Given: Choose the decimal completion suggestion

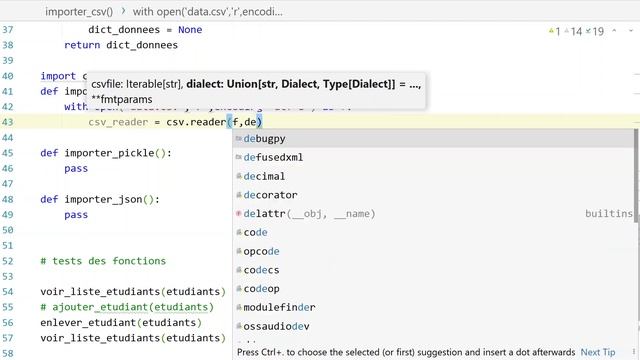Looking at the screenshot, I should coord(434,176).
